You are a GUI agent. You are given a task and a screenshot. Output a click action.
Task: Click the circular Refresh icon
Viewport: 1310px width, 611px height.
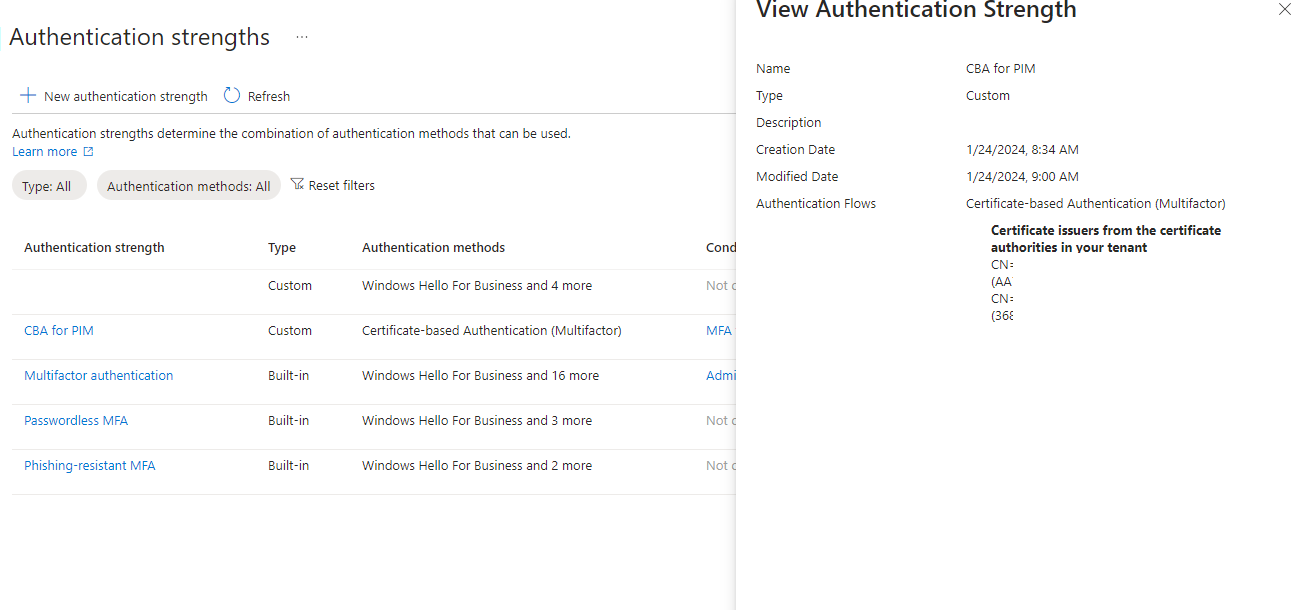(x=232, y=95)
